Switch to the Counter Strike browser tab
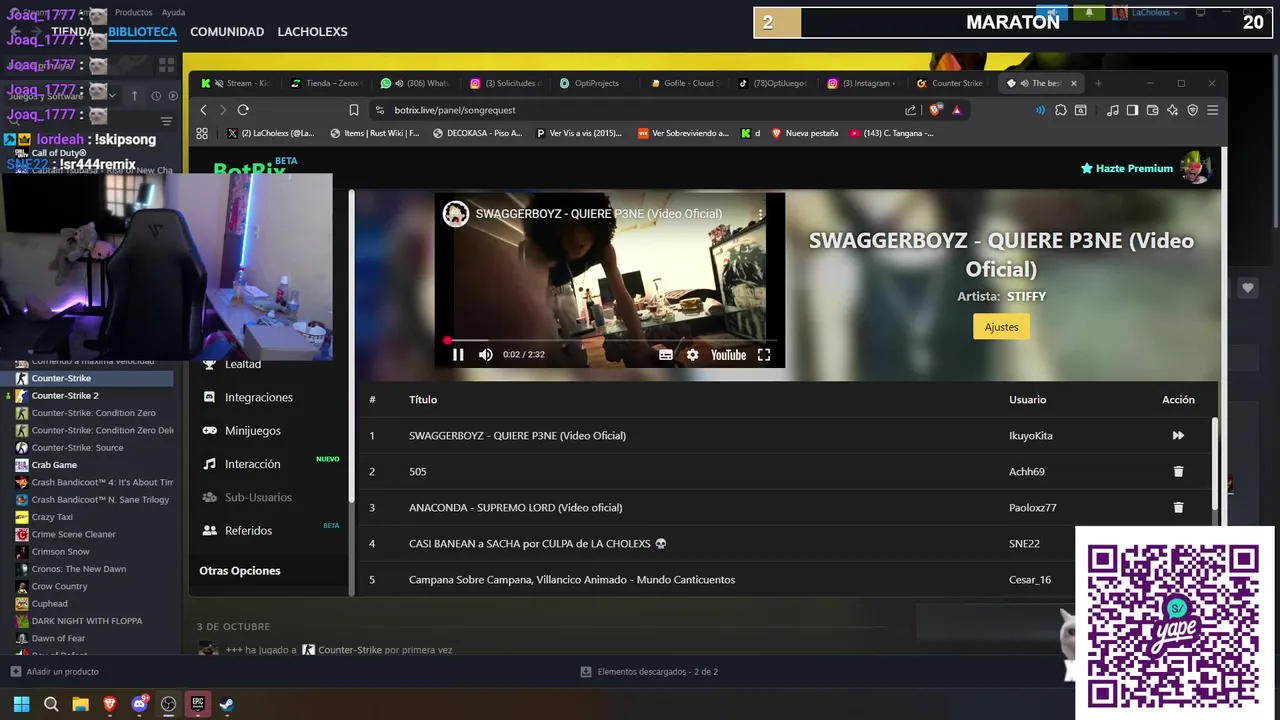The height and width of the screenshot is (720, 1280). pyautogui.click(x=950, y=83)
